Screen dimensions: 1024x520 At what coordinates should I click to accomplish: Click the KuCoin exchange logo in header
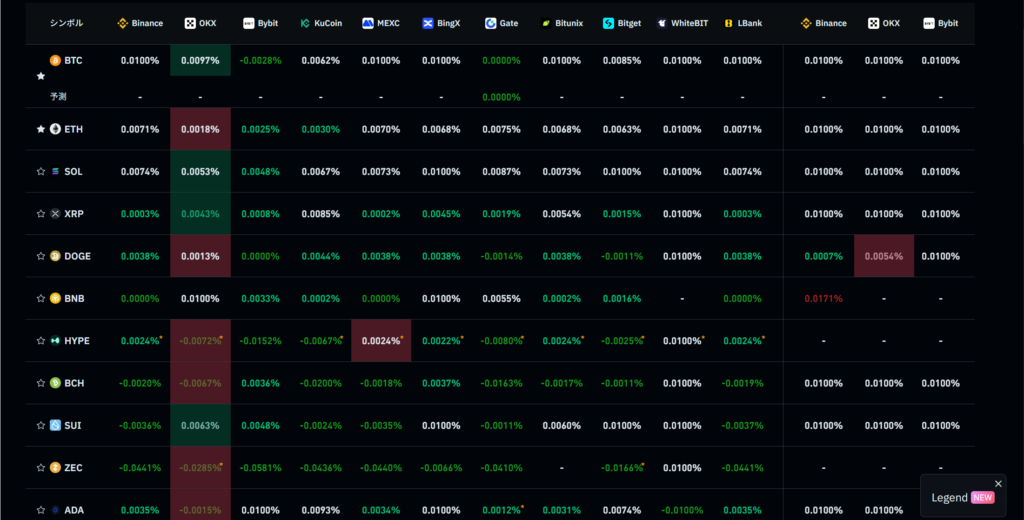click(x=305, y=23)
